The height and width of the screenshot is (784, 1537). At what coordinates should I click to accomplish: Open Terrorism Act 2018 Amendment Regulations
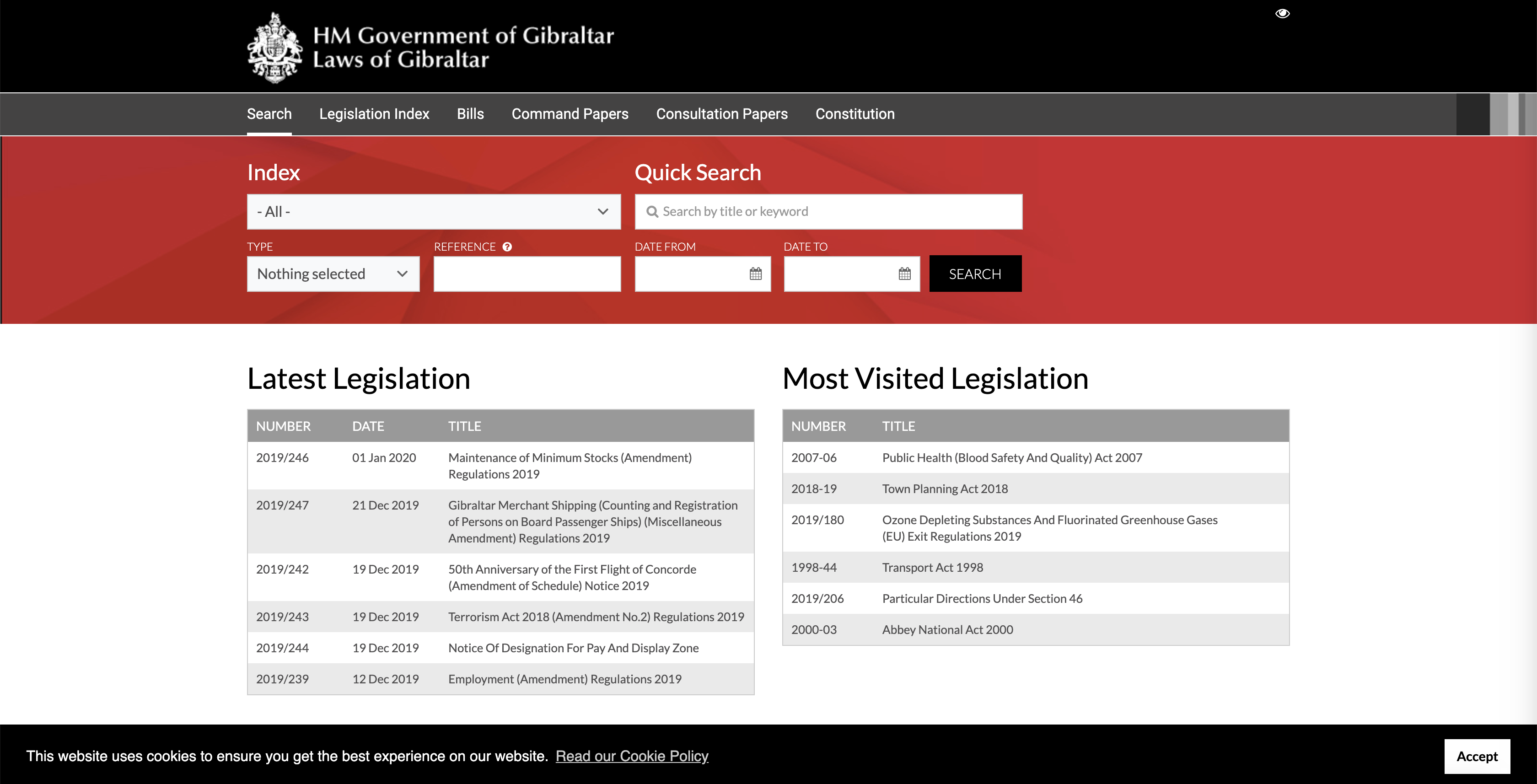(x=596, y=617)
